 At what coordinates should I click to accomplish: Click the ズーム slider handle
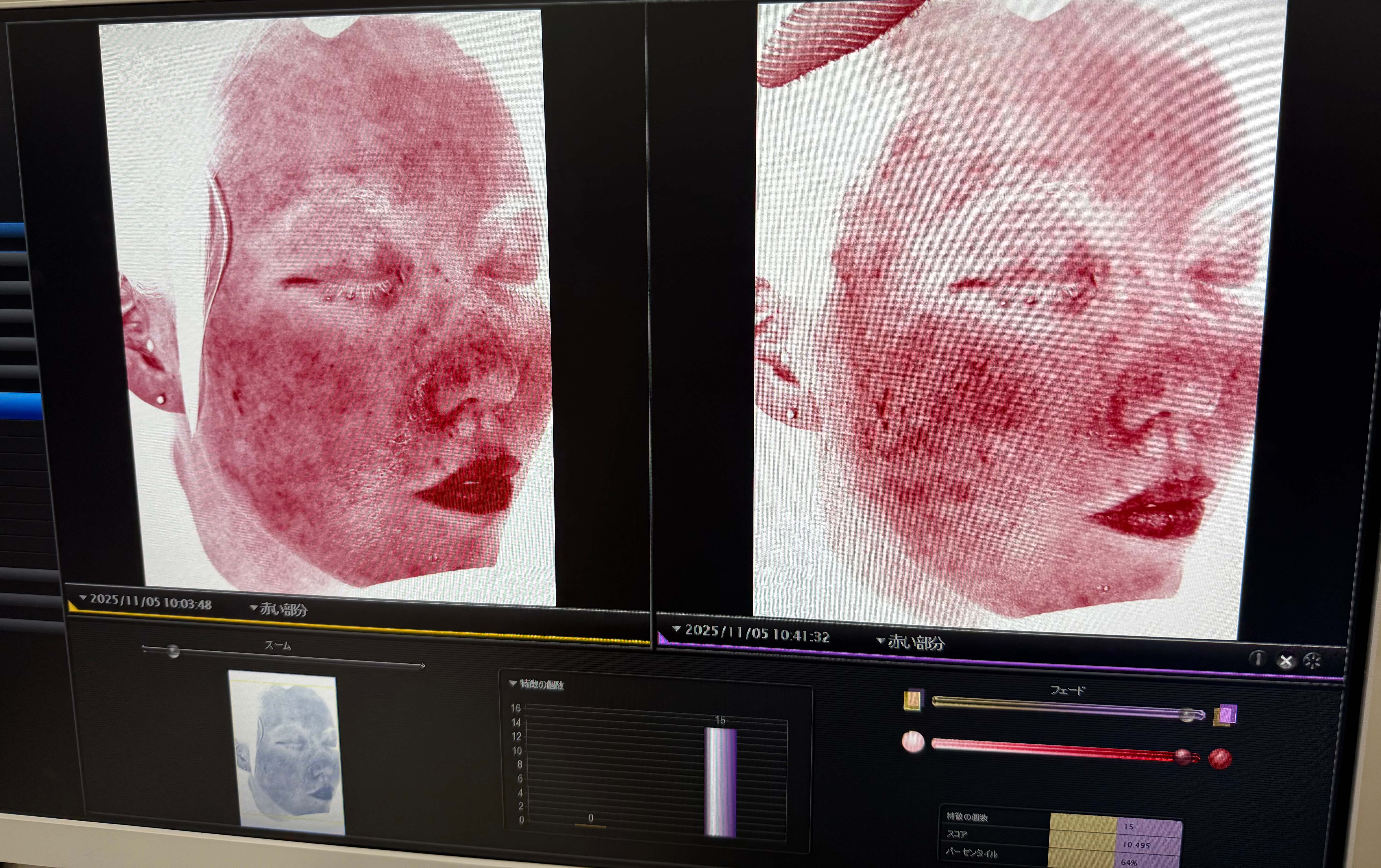click(173, 651)
